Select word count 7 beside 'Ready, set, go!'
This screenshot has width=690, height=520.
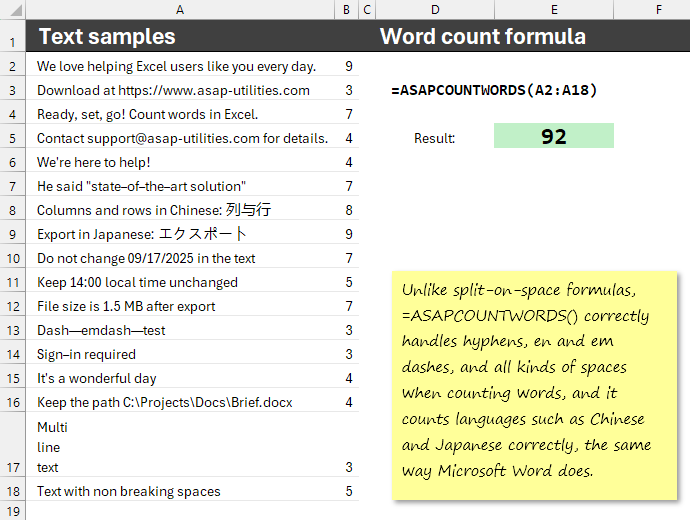(347, 114)
